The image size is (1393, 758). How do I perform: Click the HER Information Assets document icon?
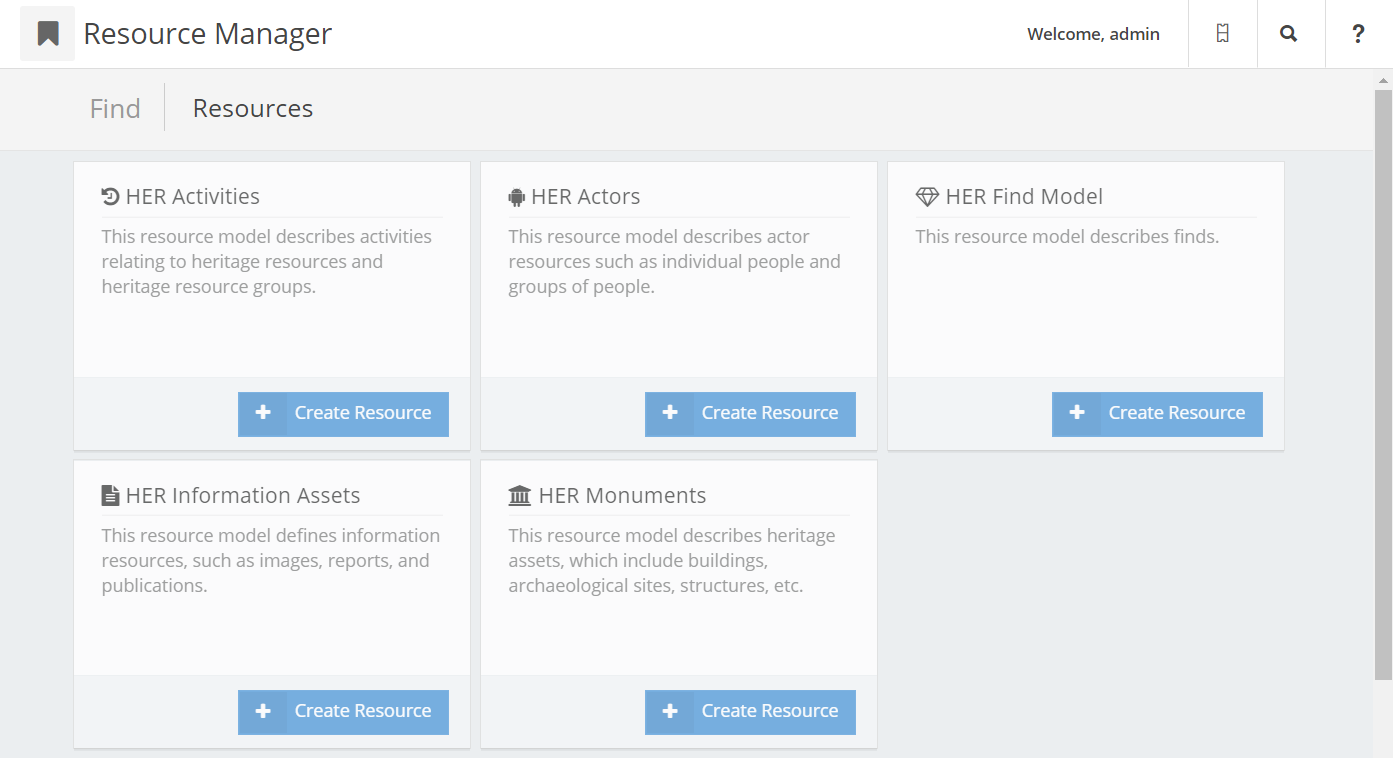click(110, 496)
